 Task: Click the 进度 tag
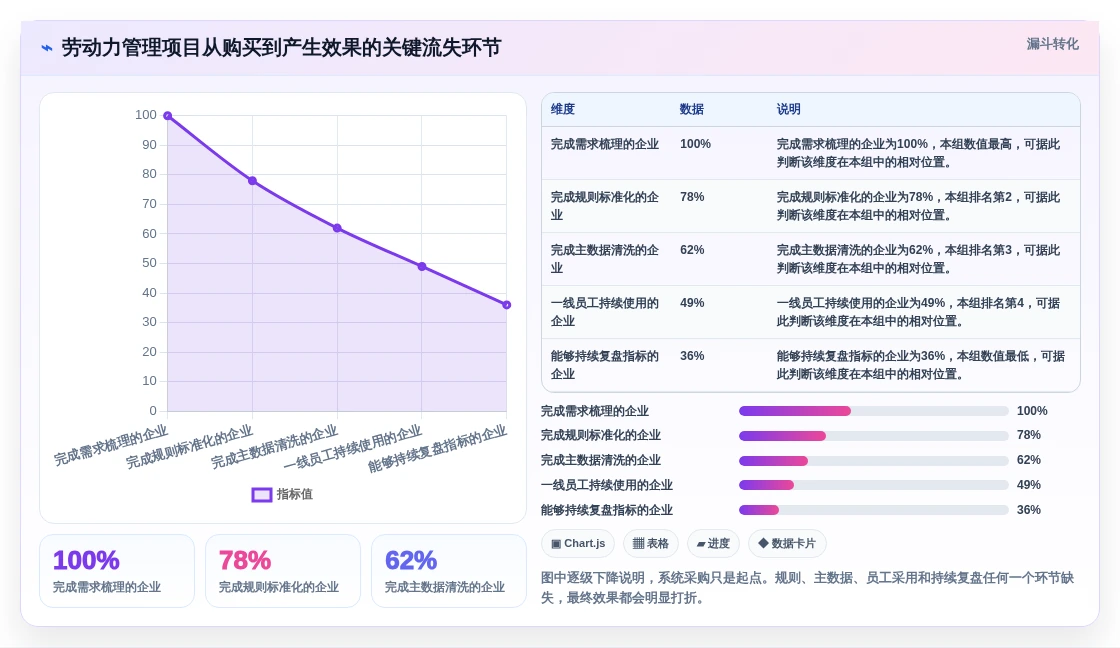[x=713, y=544]
